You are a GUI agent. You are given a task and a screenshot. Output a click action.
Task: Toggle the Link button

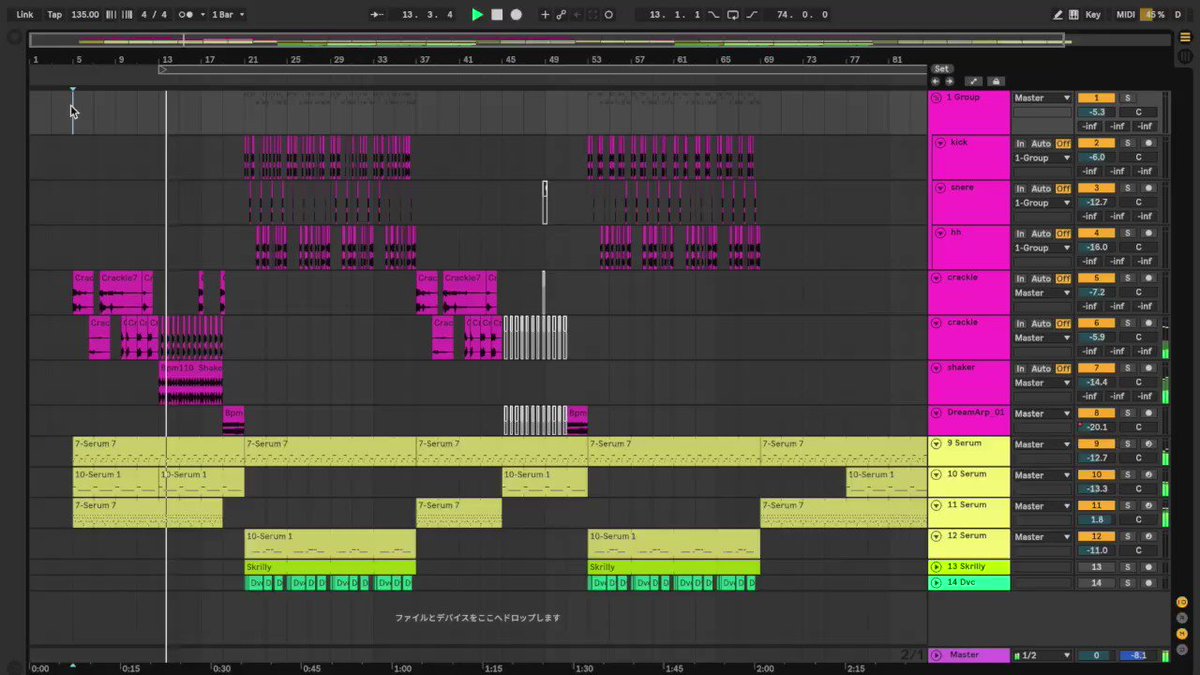(25, 15)
